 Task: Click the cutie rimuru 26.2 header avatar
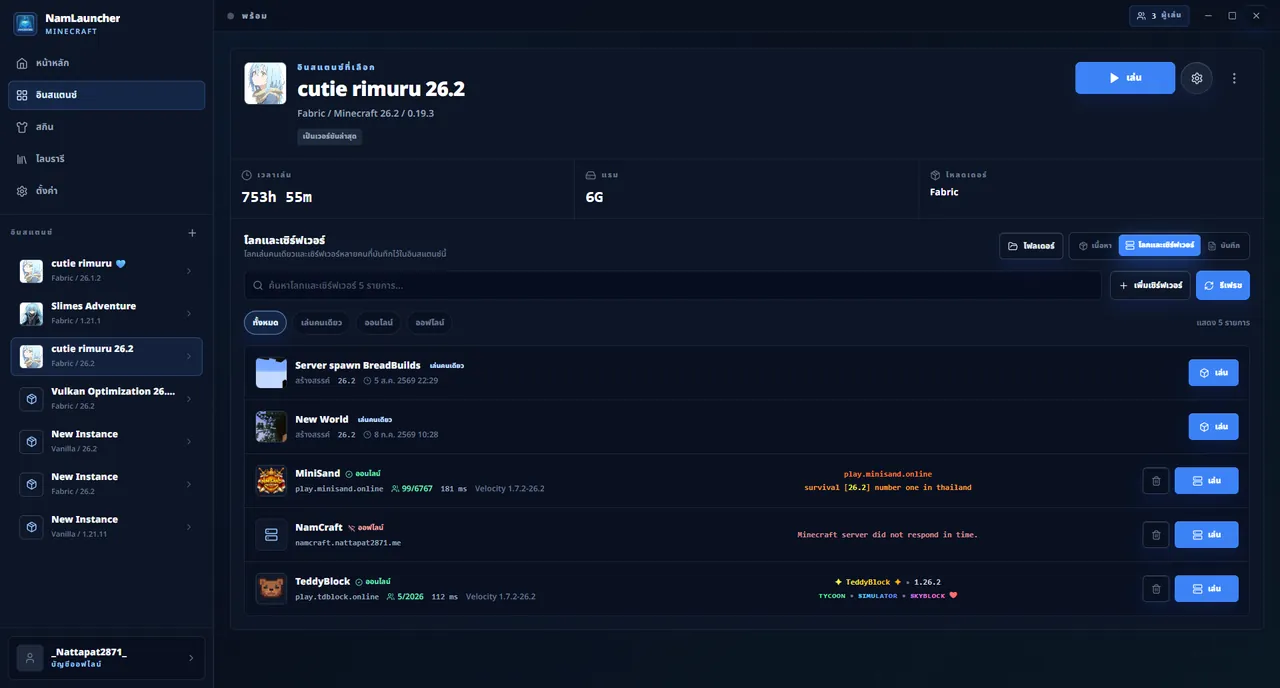[265, 83]
